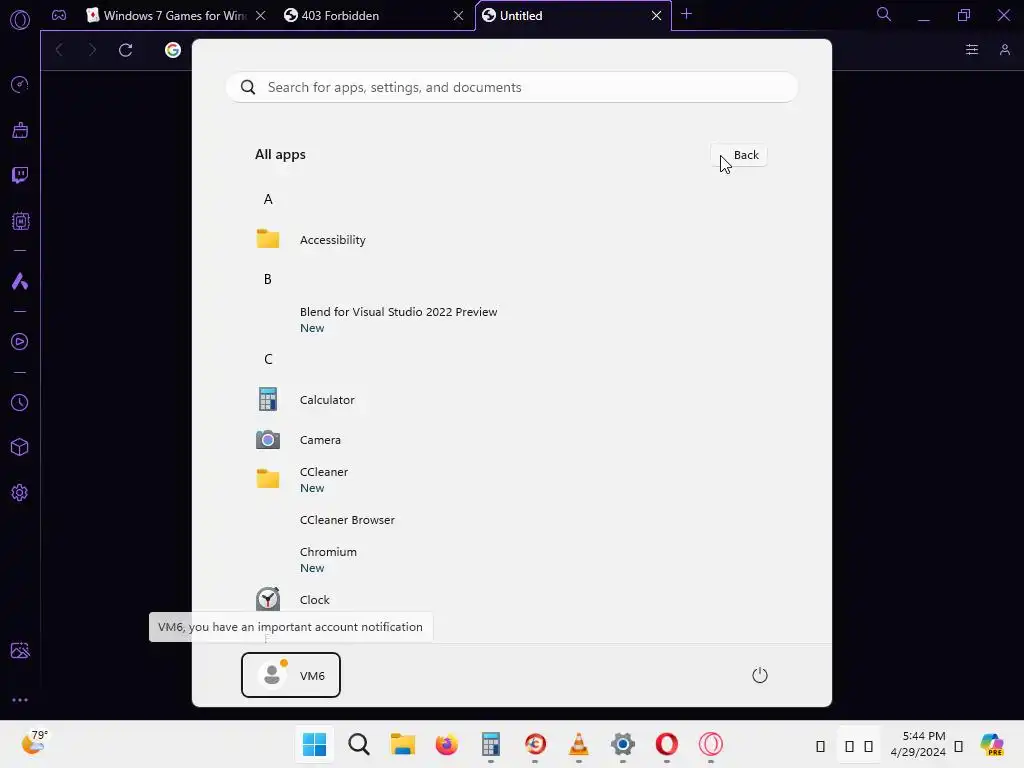
Task: Open a new browser tab
Action: pyautogui.click(x=686, y=14)
